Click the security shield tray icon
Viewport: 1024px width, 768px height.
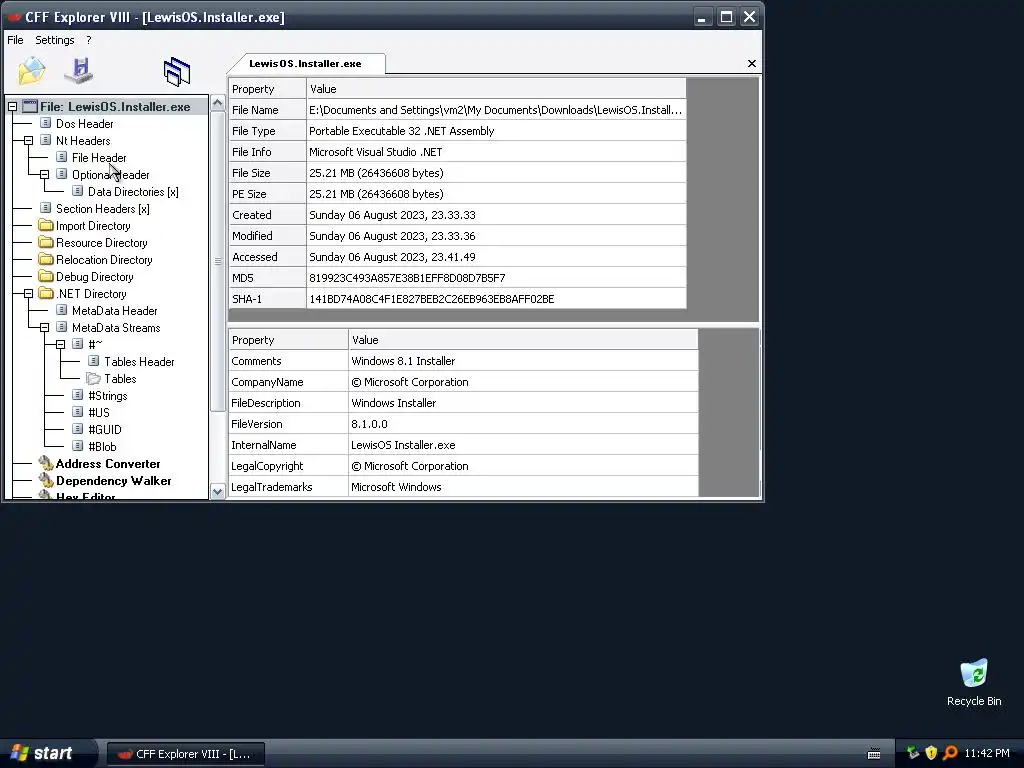coord(931,753)
